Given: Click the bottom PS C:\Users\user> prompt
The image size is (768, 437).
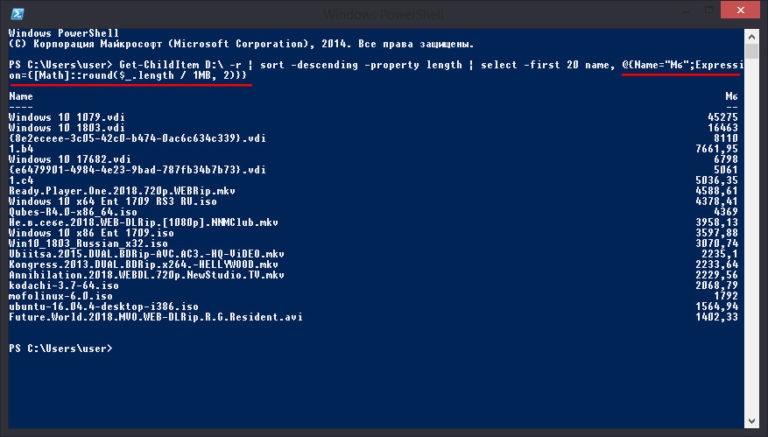Looking at the screenshot, I should tap(60, 348).
